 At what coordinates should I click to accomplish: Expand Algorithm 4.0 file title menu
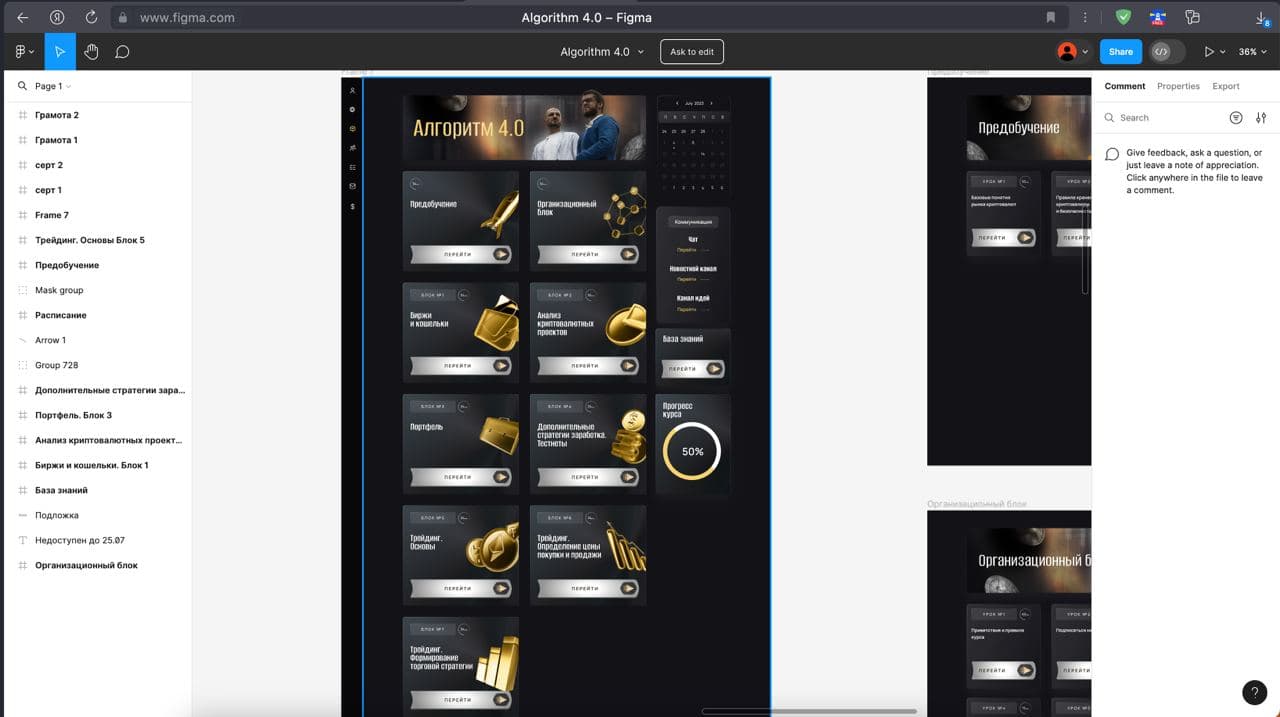pos(602,52)
